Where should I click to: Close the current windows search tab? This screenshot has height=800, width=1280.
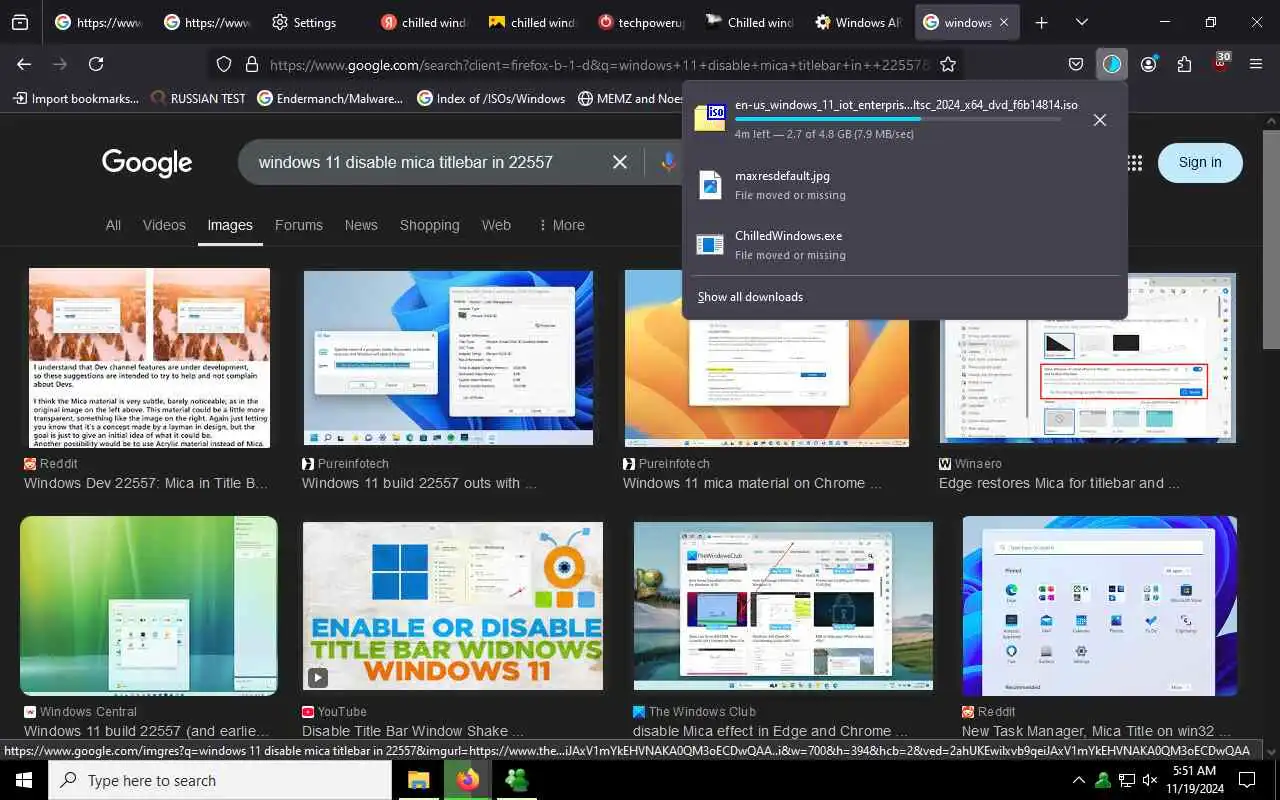[x=1004, y=22]
